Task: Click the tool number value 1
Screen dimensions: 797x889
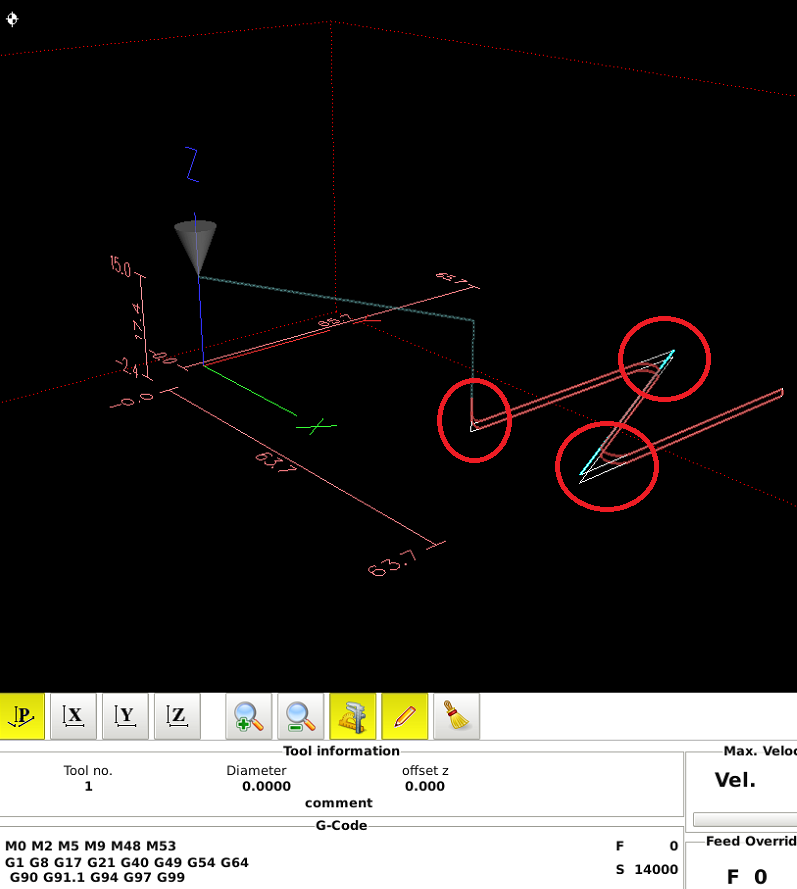Action: [88, 786]
